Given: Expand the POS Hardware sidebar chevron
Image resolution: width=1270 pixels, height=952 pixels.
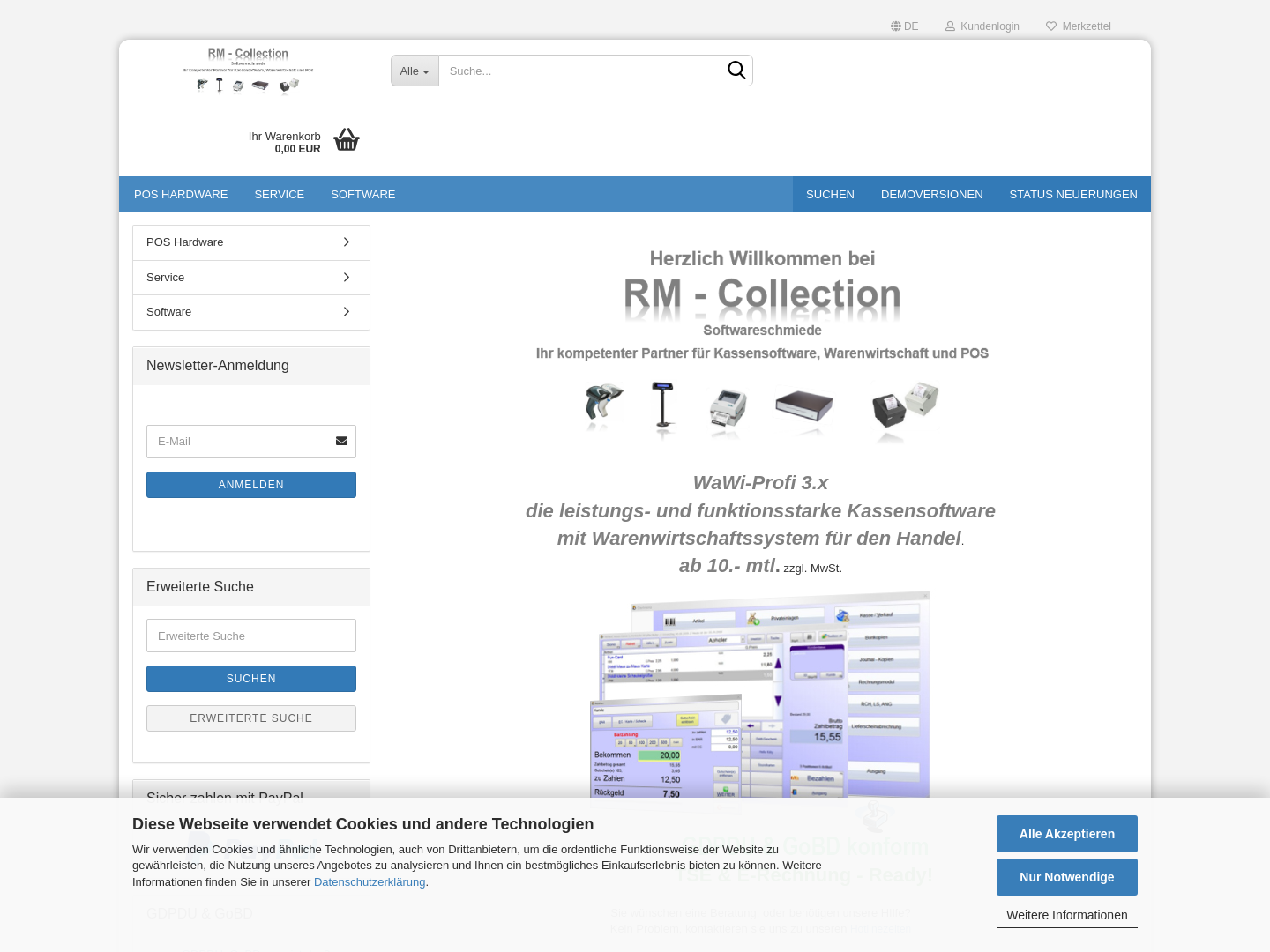Looking at the screenshot, I should 347,242.
